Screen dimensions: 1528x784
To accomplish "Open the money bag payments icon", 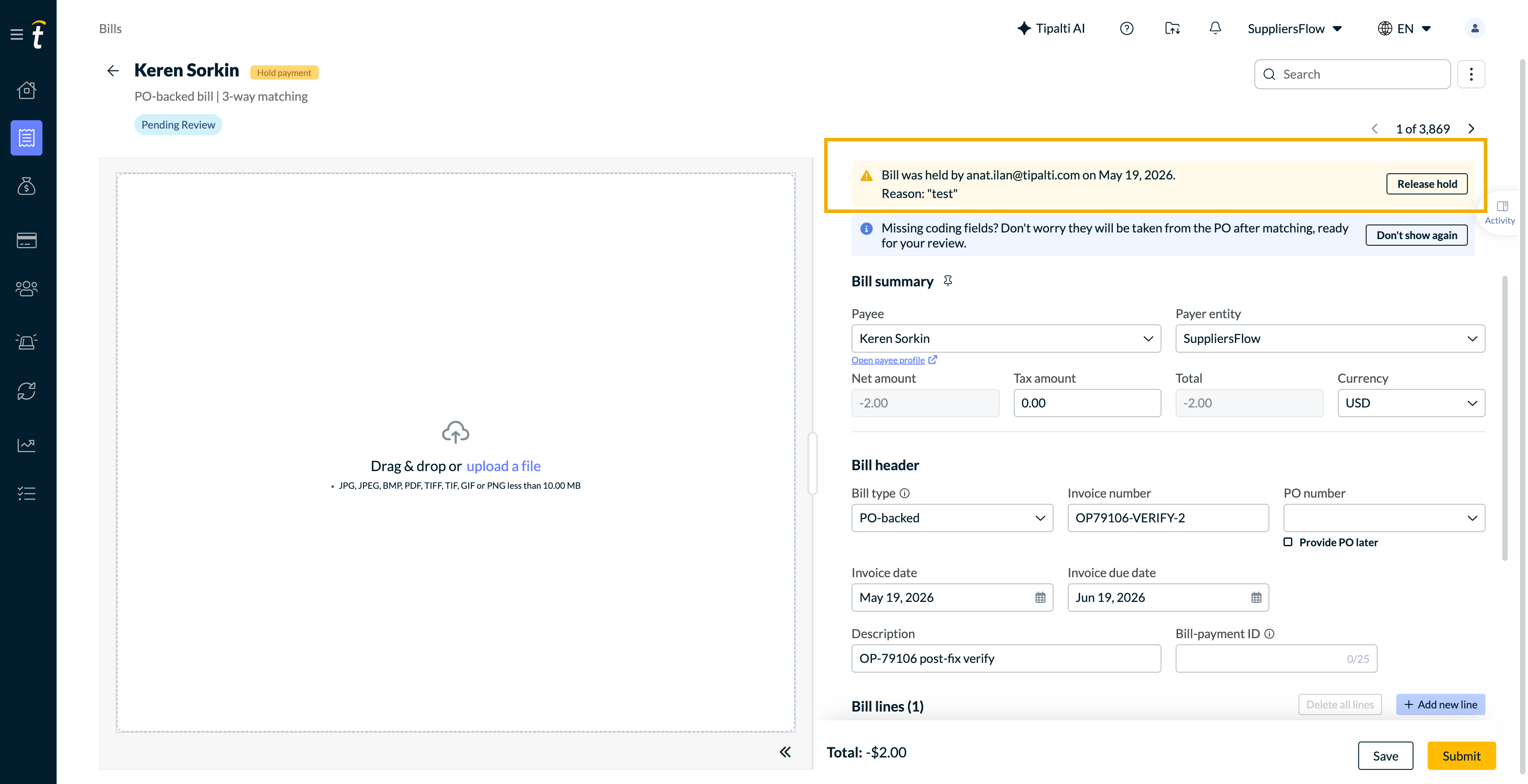I will point(26,186).
